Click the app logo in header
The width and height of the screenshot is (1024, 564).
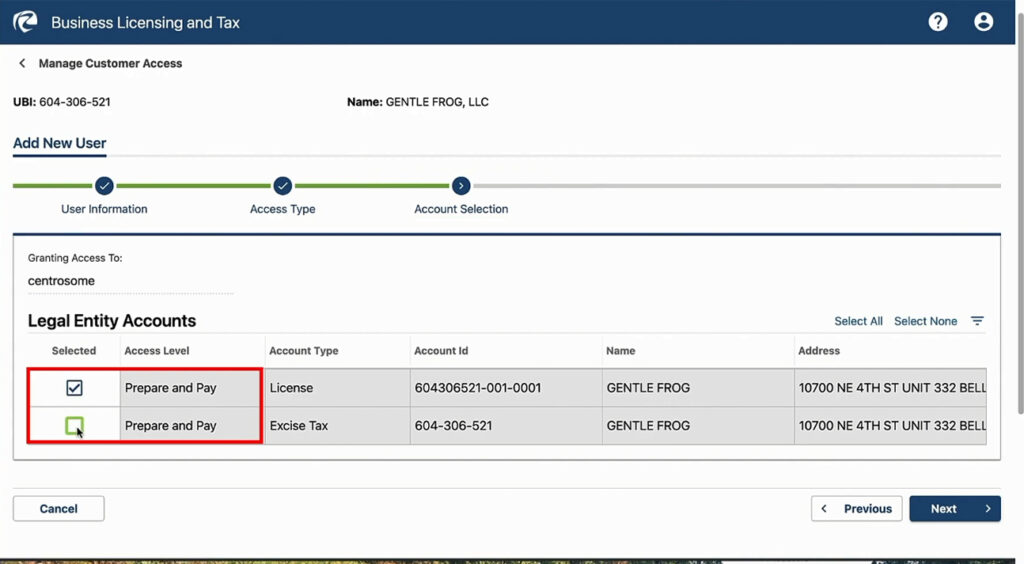click(24, 22)
